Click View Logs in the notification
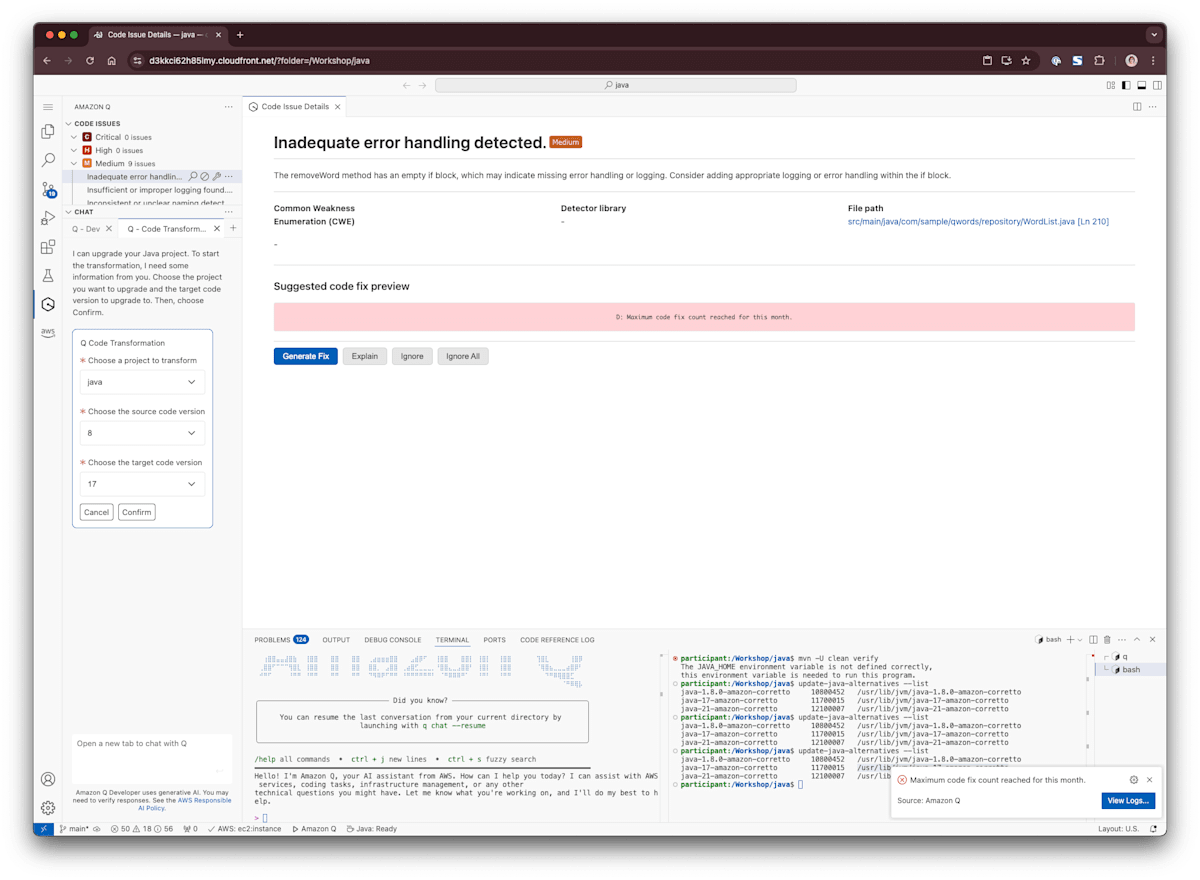 1129,801
